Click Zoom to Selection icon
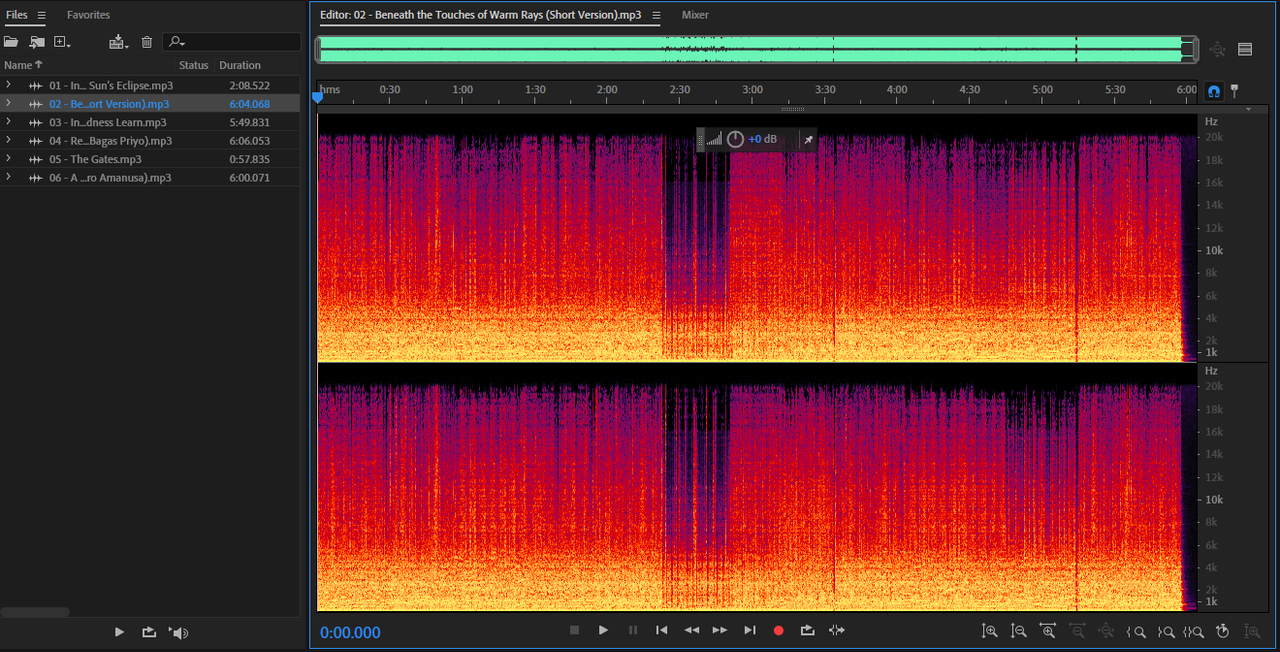 (x=1193, y=631)
